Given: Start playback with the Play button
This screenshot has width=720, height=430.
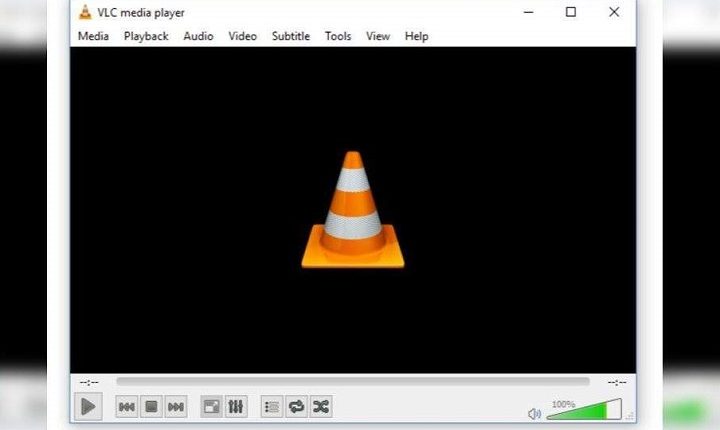Looking at the screenshot, I should (x=88, y=406).
